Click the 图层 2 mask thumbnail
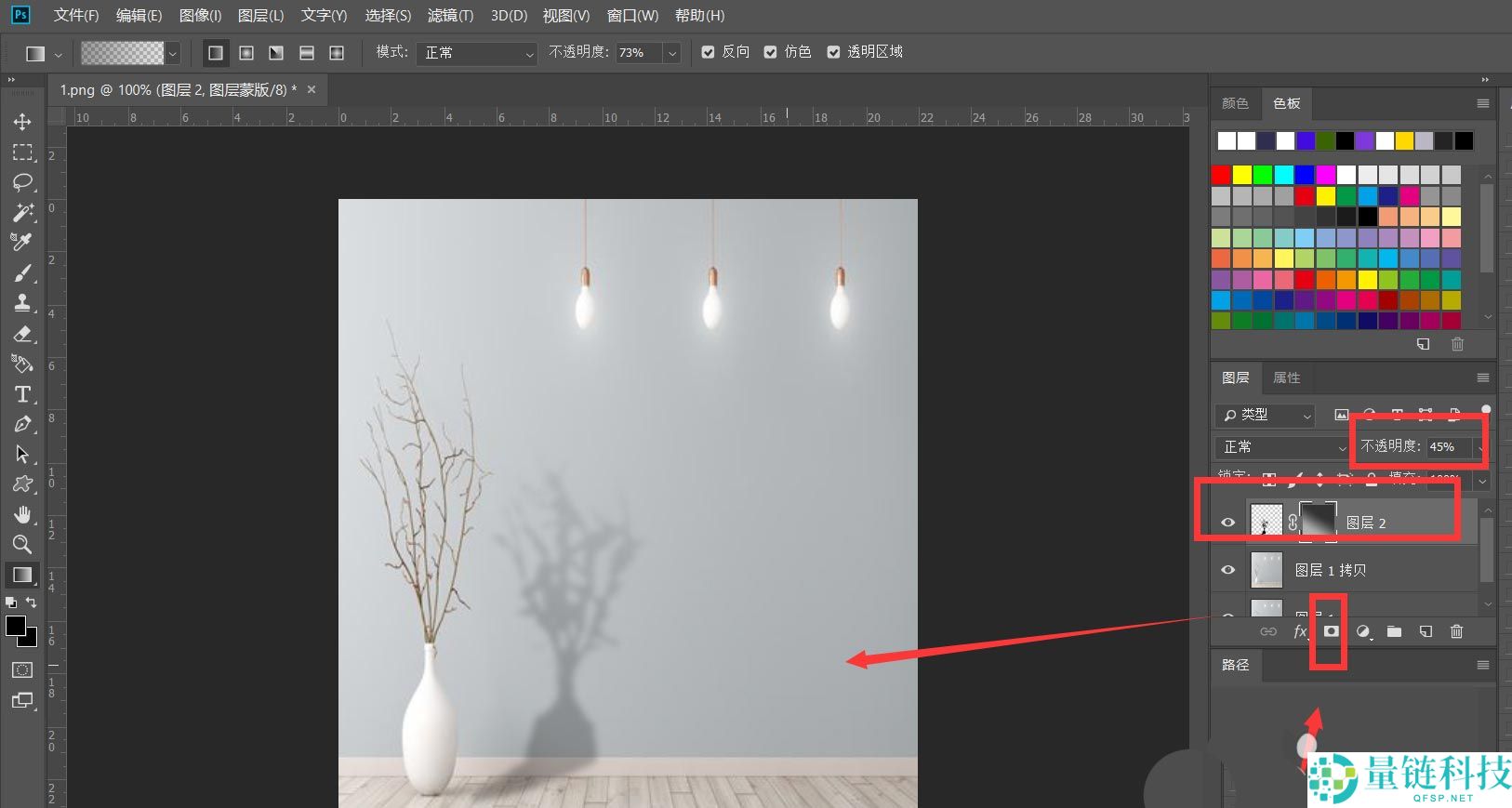Image resolution: width=1512 pixels, height=808 pixels. tap(1318, 520)
